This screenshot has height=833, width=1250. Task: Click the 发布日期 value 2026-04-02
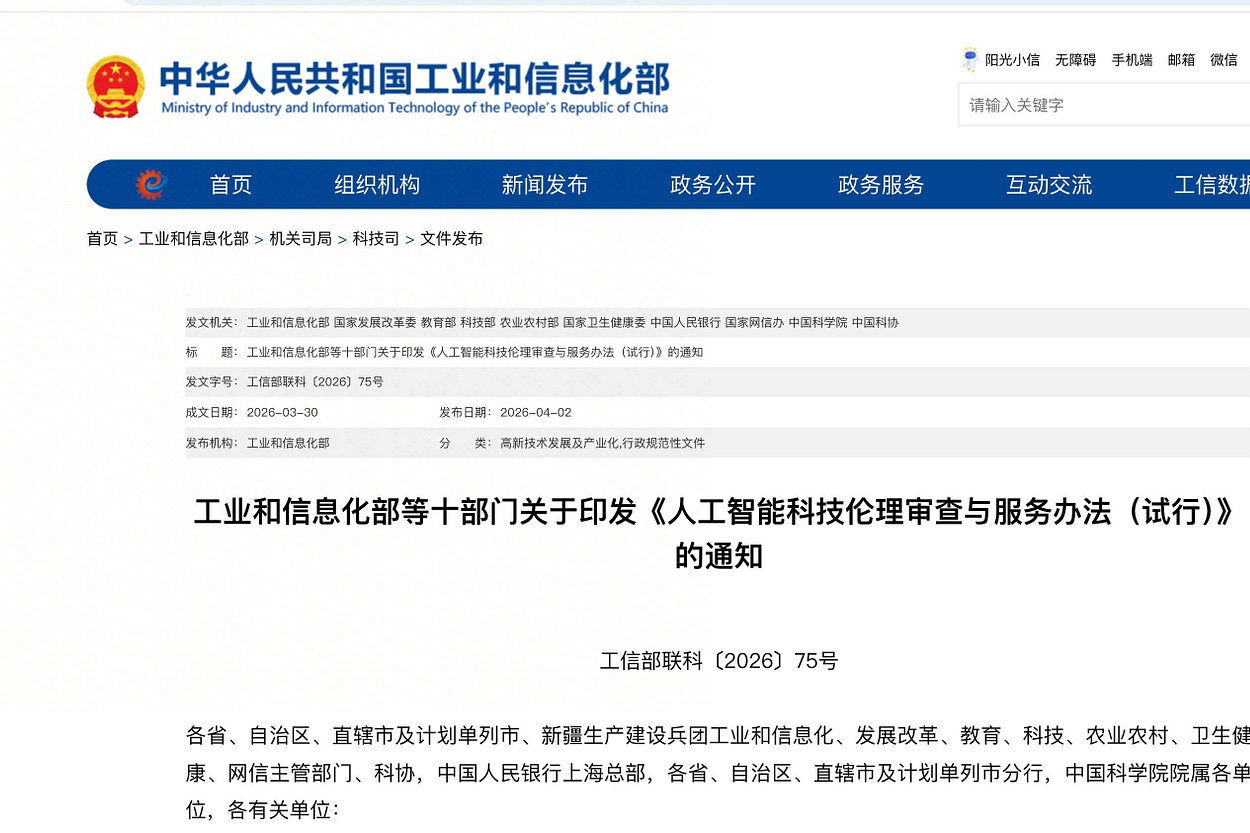pos(535,413)
